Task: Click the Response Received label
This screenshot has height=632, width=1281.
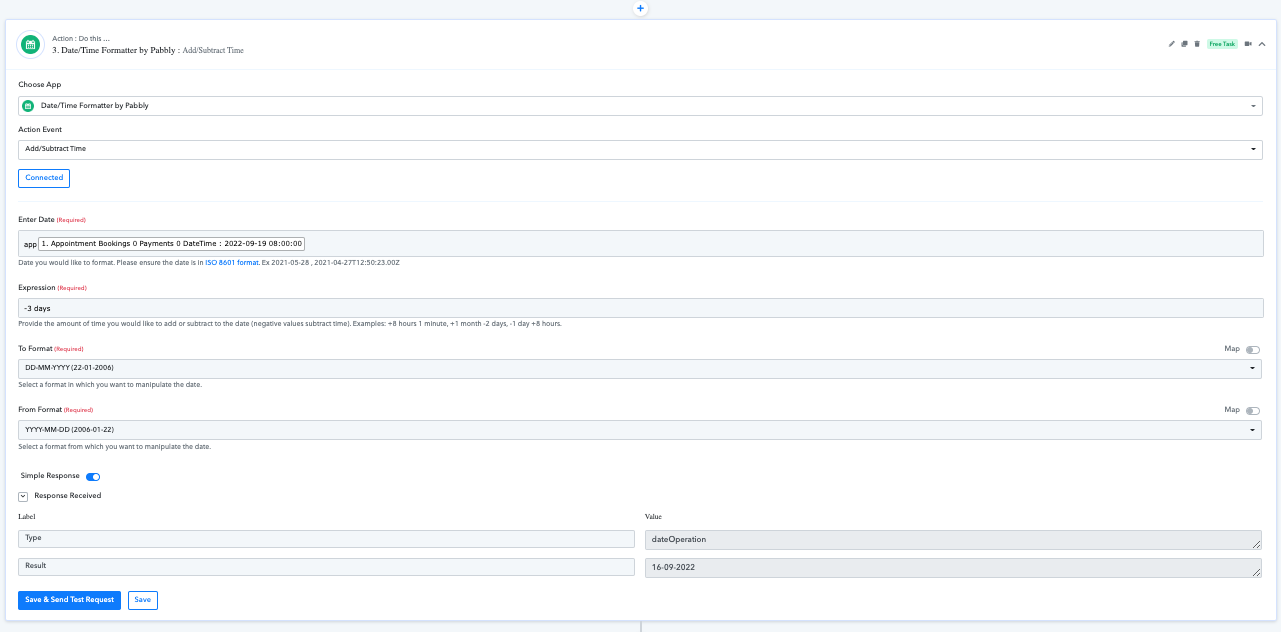Action: pyautogui.click(x=68, y=496)
